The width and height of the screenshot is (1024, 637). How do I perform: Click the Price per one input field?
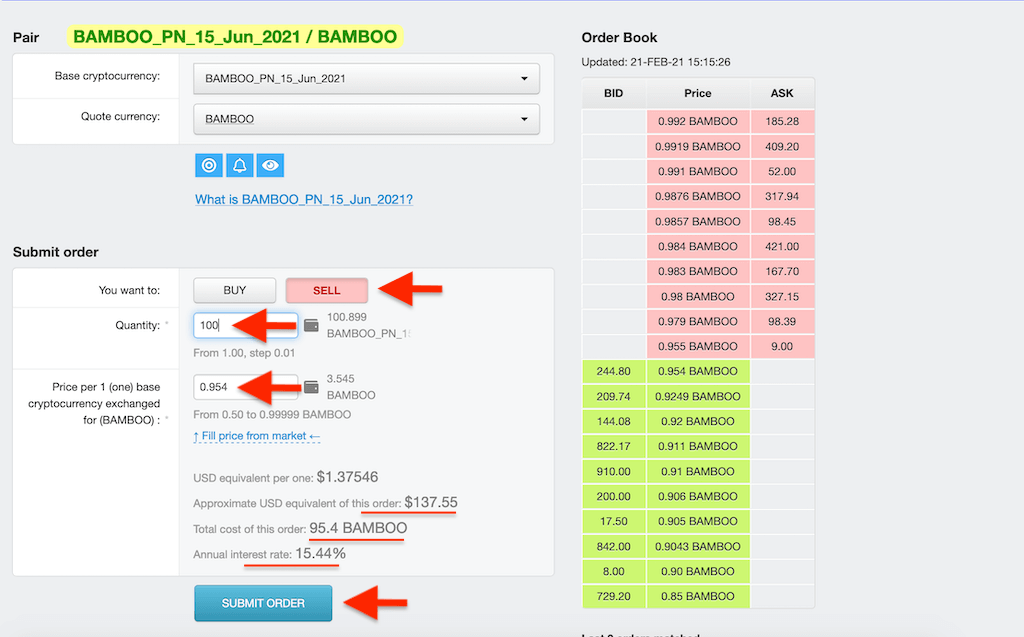(x=246, y=387)
